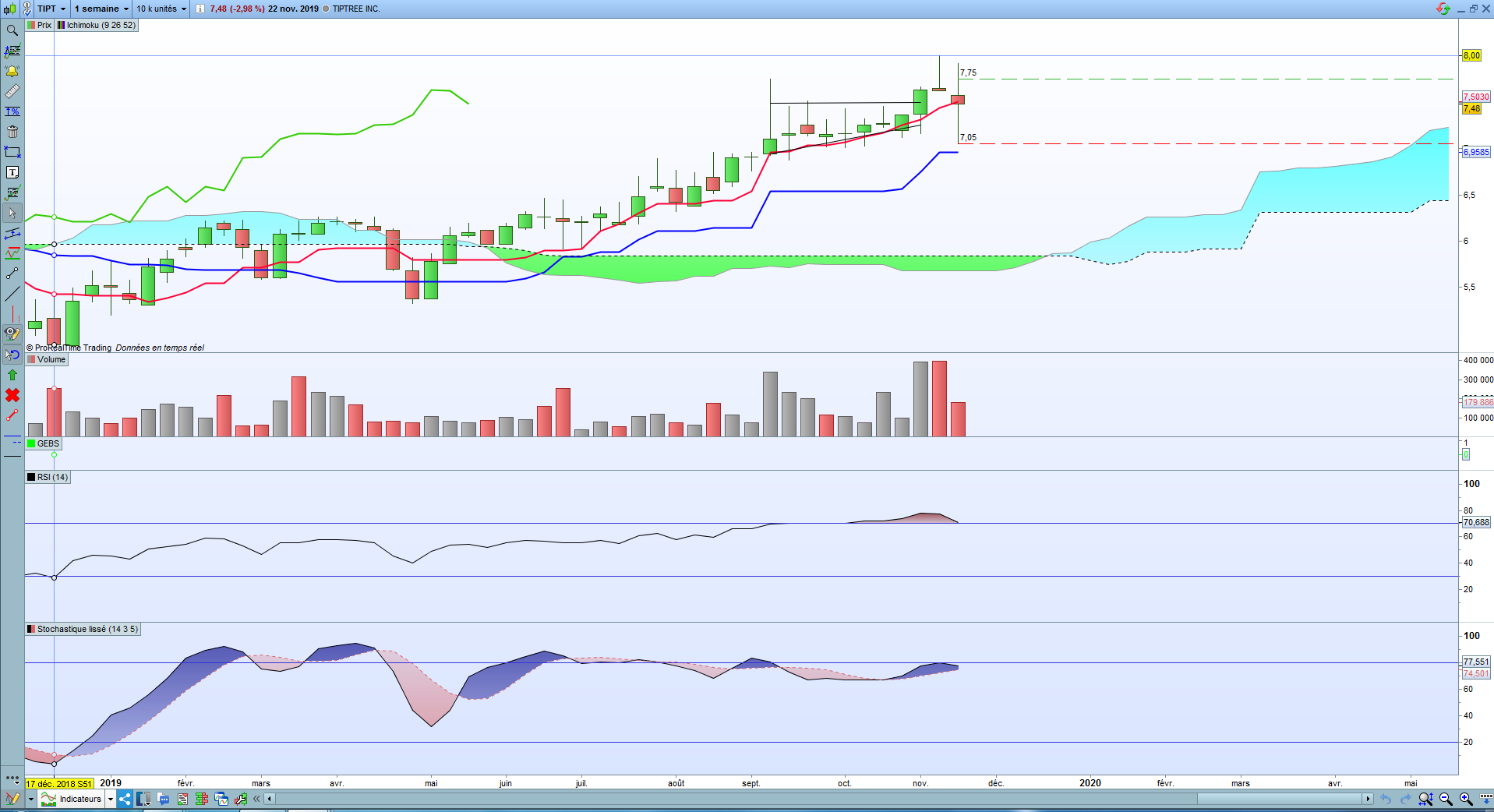Select the magnifier zoom tool in left toolbar
1494x812 pixels.
coord(12,30)
